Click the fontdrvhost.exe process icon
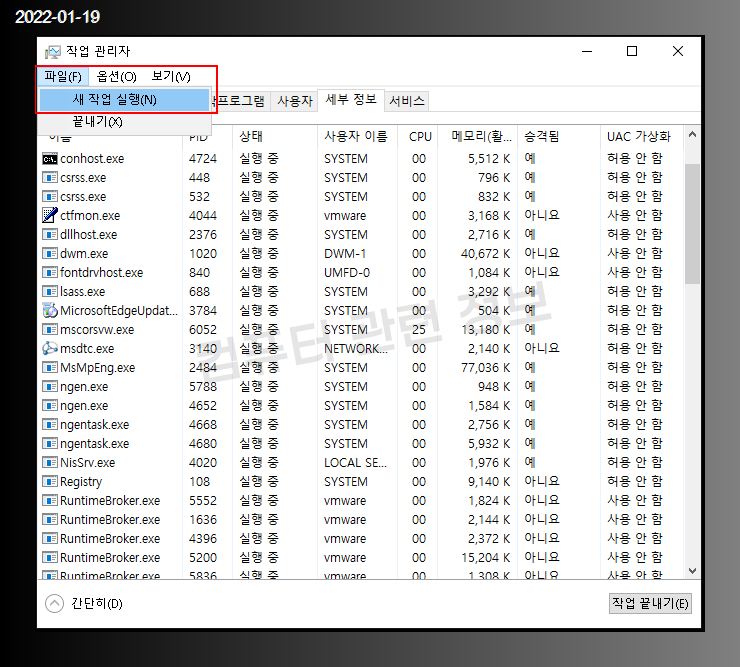Viewport: 740px width, 667px height. pos(50,272)
